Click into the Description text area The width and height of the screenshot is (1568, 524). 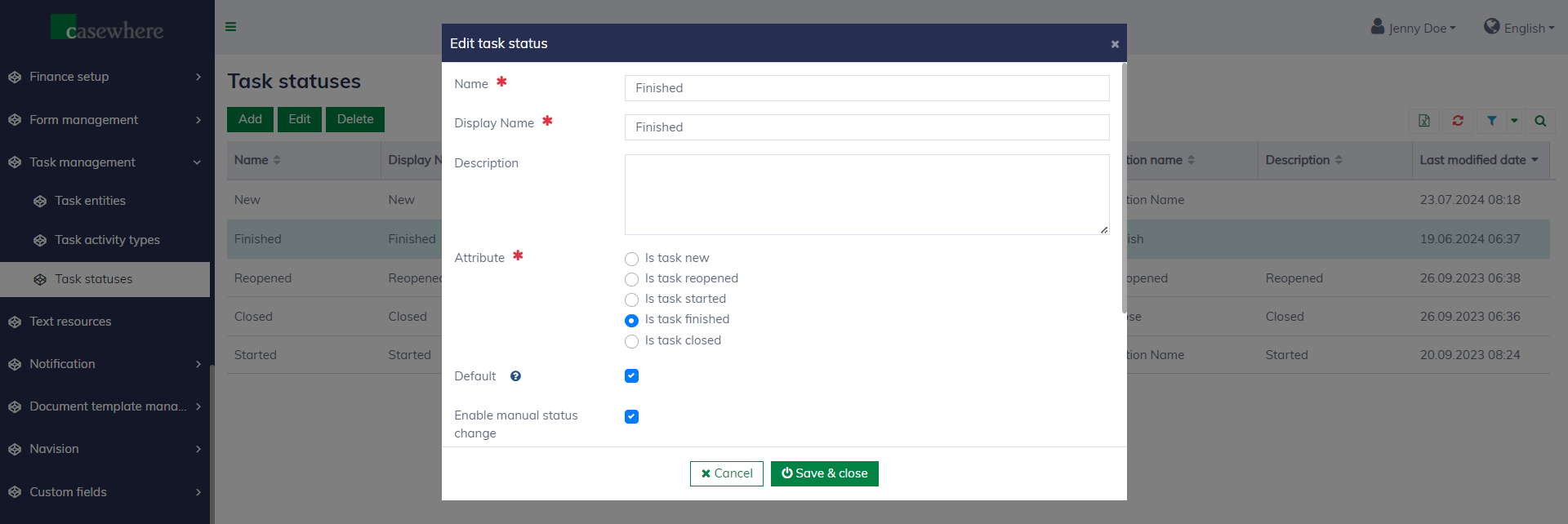point(866,194)
